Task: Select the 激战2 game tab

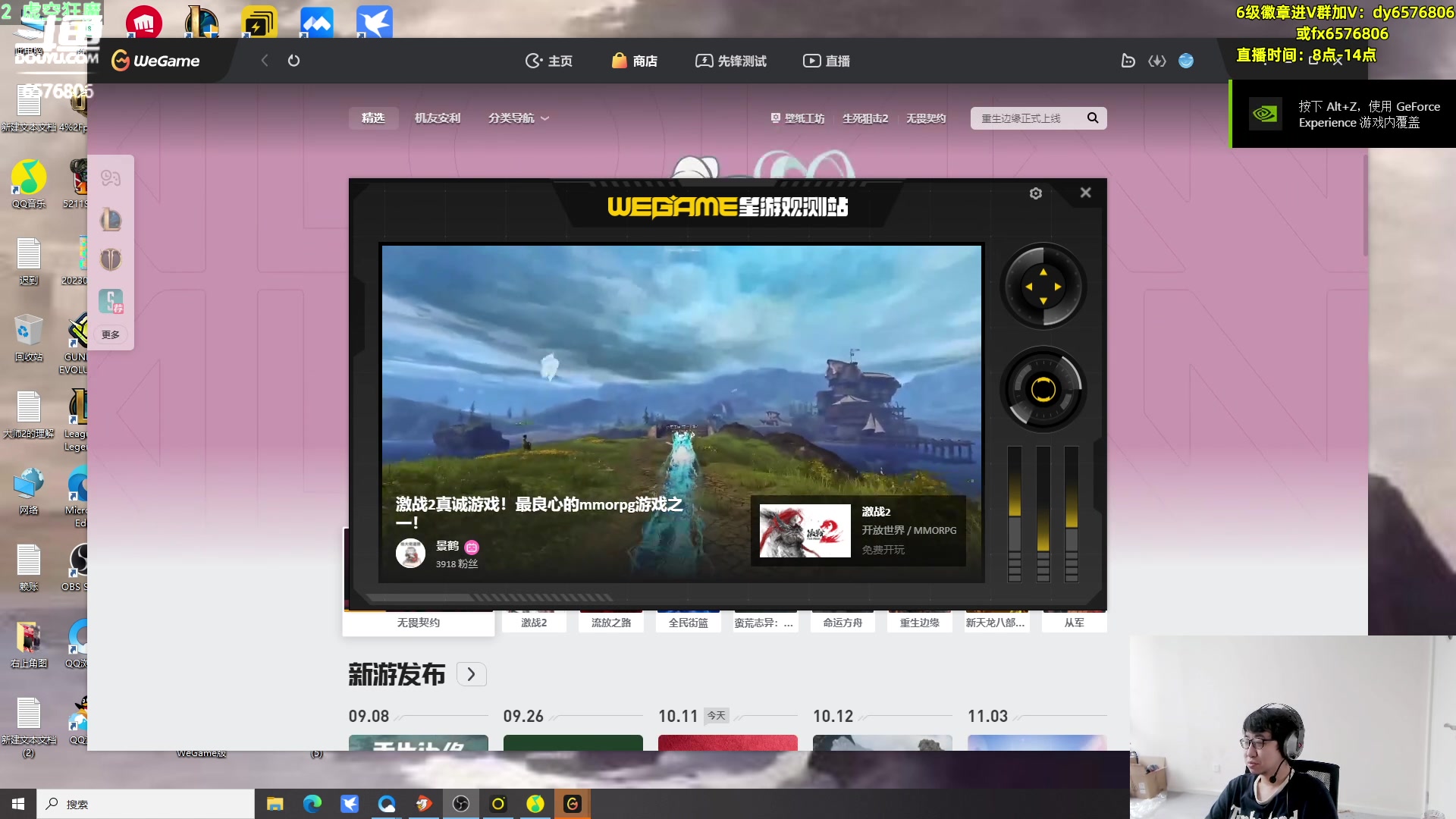Action: pyautogui.click(x=534, y=623)
